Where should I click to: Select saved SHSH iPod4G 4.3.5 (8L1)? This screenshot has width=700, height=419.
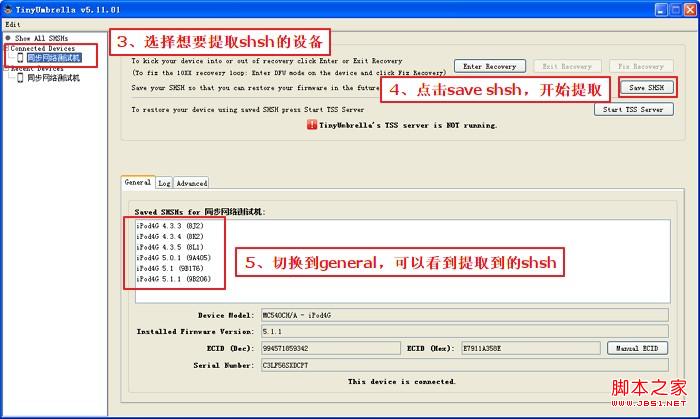pyautogui.click(x=170, y=247)
